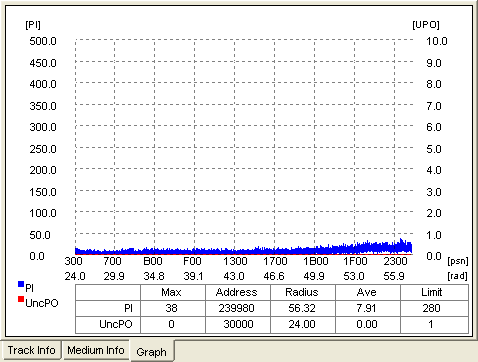The width and height of the screenshot is (478, 362).
Task: Click the [PI] axis title
Action: point(33,25)
